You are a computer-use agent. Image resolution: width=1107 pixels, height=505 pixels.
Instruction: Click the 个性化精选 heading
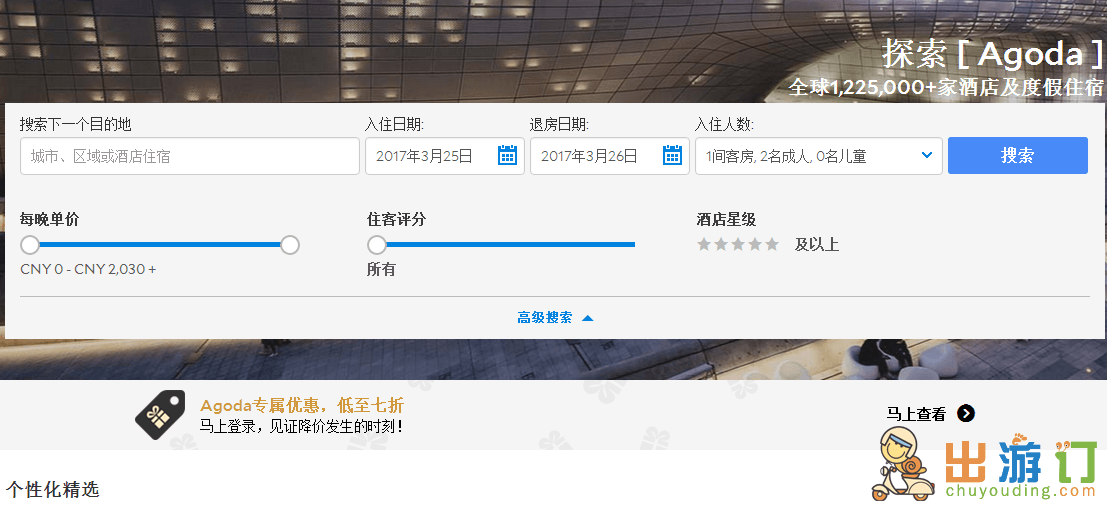pos(53,489)
